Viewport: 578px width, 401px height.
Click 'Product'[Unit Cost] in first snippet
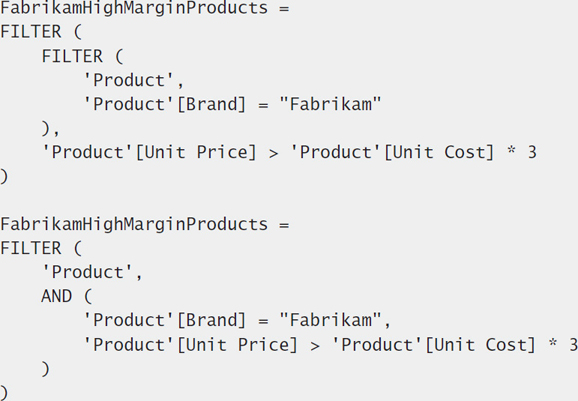tap(393, 153)
